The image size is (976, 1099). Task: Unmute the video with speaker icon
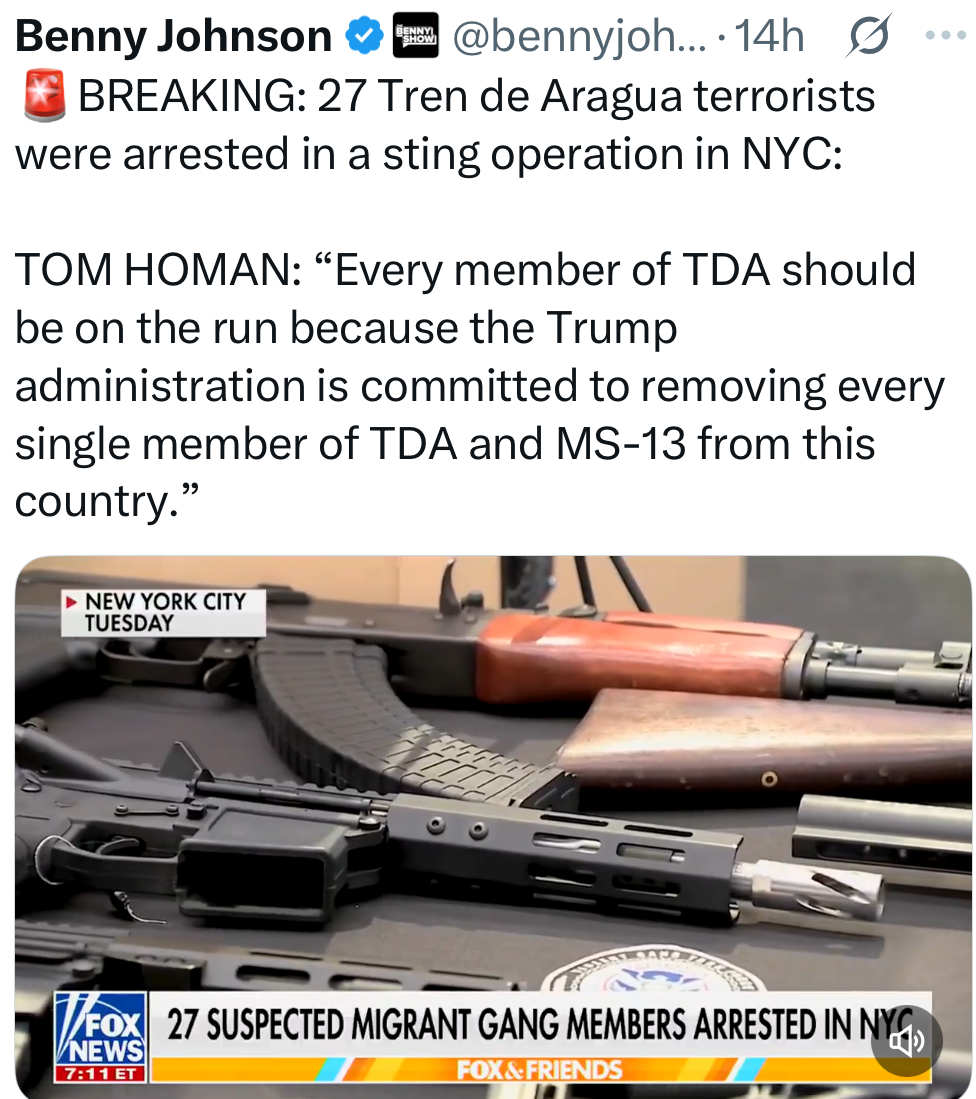pos(906,1041)
